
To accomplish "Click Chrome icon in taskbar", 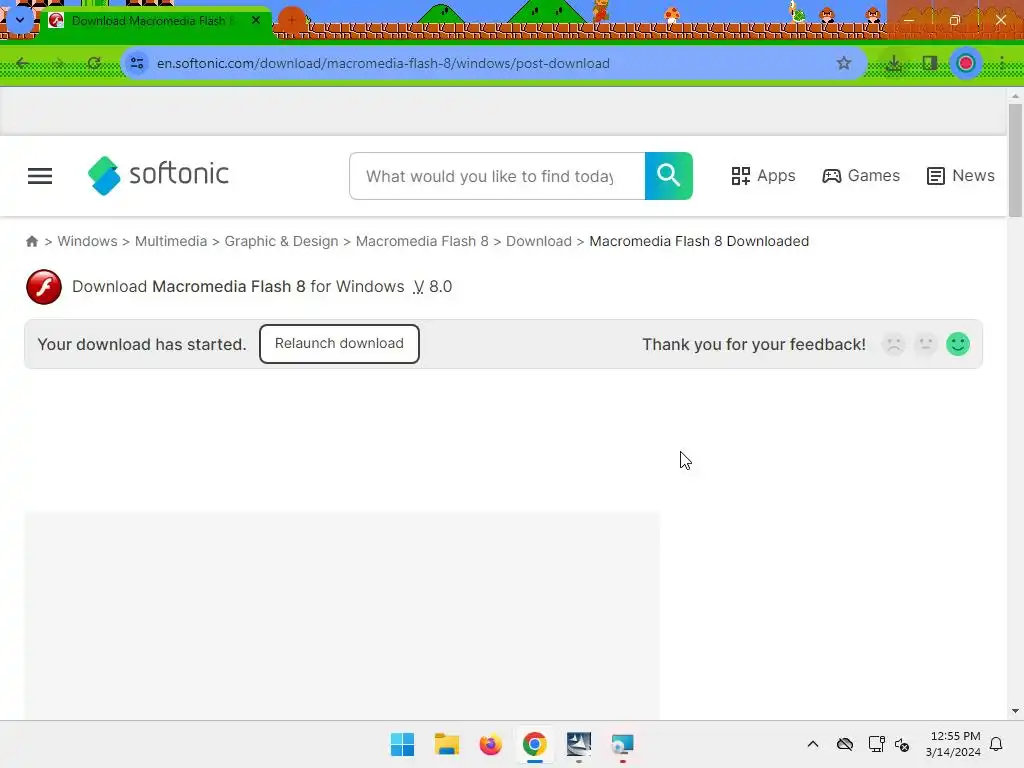I will [x=534, y=744].
